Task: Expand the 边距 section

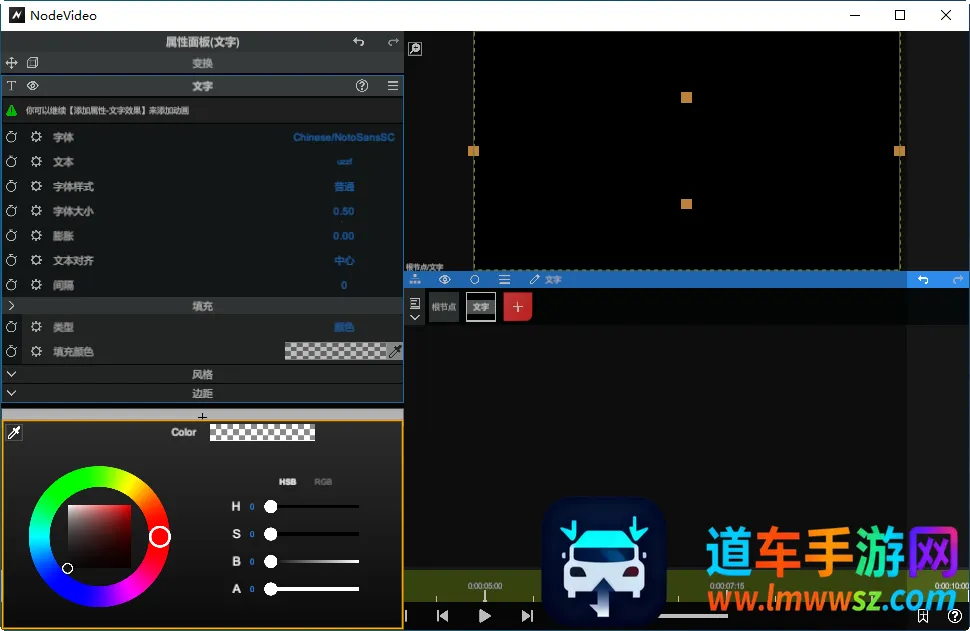Action: (x=11, y=393)
